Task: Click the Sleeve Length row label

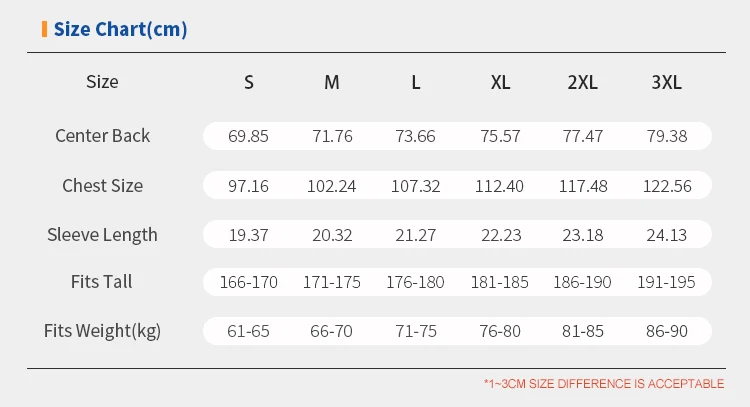Action: click(x=102, y=235)
